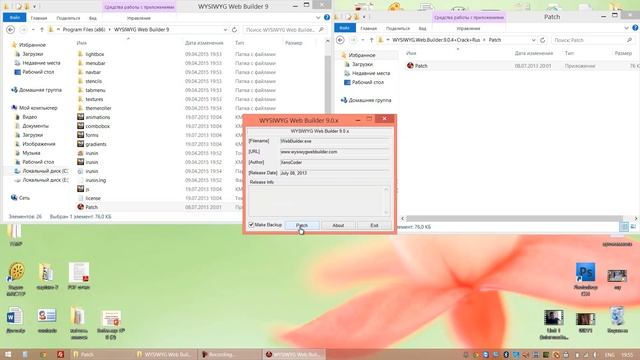The width and height of the screenshot is (640, 360).
Task: Click the Release Info text area scrollbar
Action: (x=386, y=201)
